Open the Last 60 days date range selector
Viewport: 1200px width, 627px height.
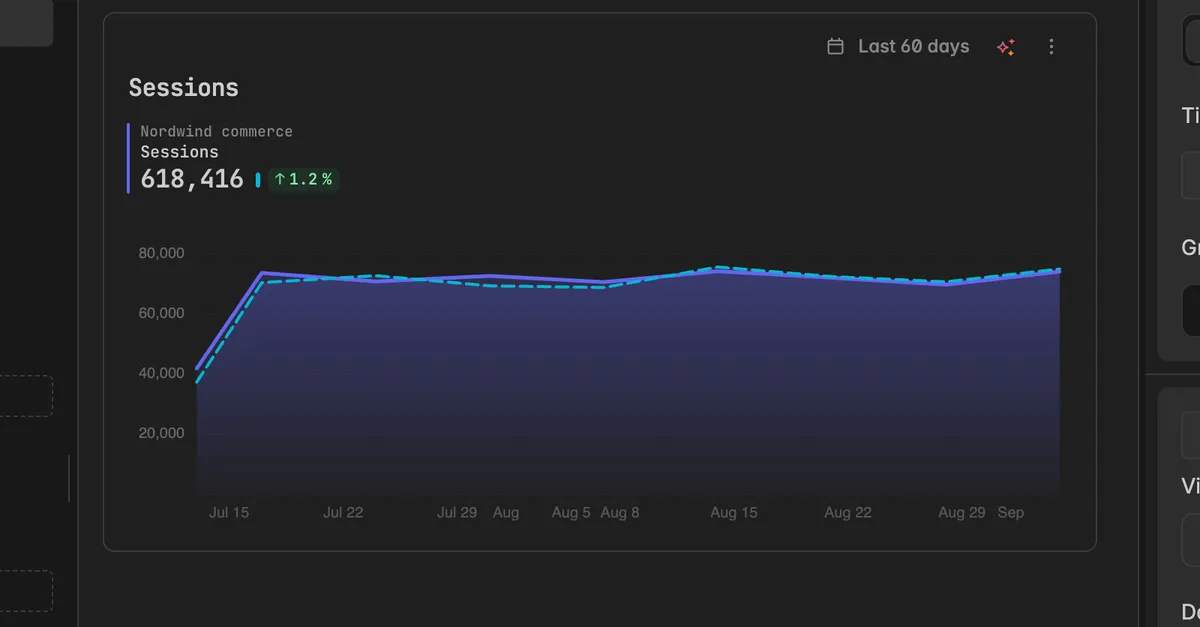tap(899, 47)
